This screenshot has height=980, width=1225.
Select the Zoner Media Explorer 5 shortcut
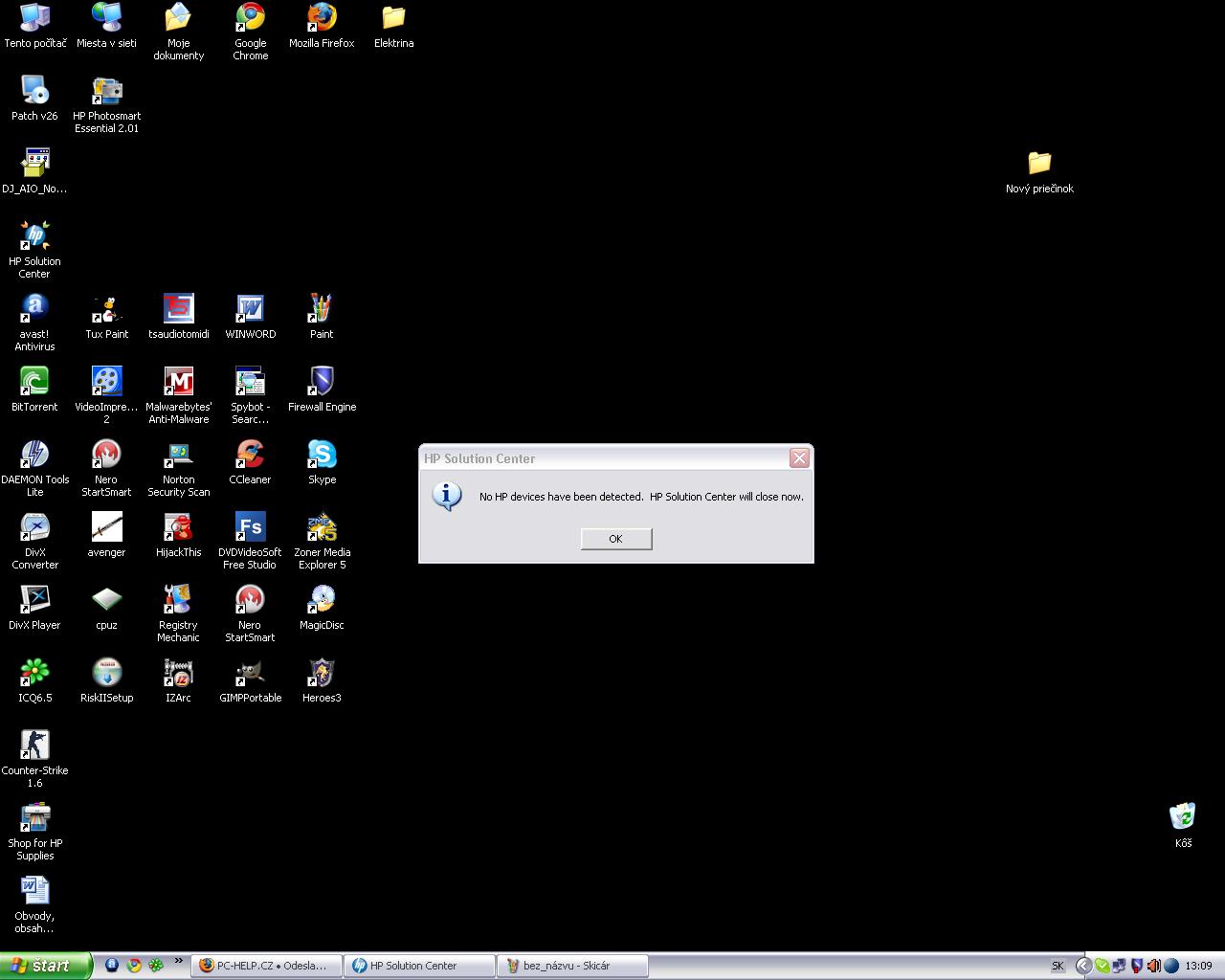[322, 541]
